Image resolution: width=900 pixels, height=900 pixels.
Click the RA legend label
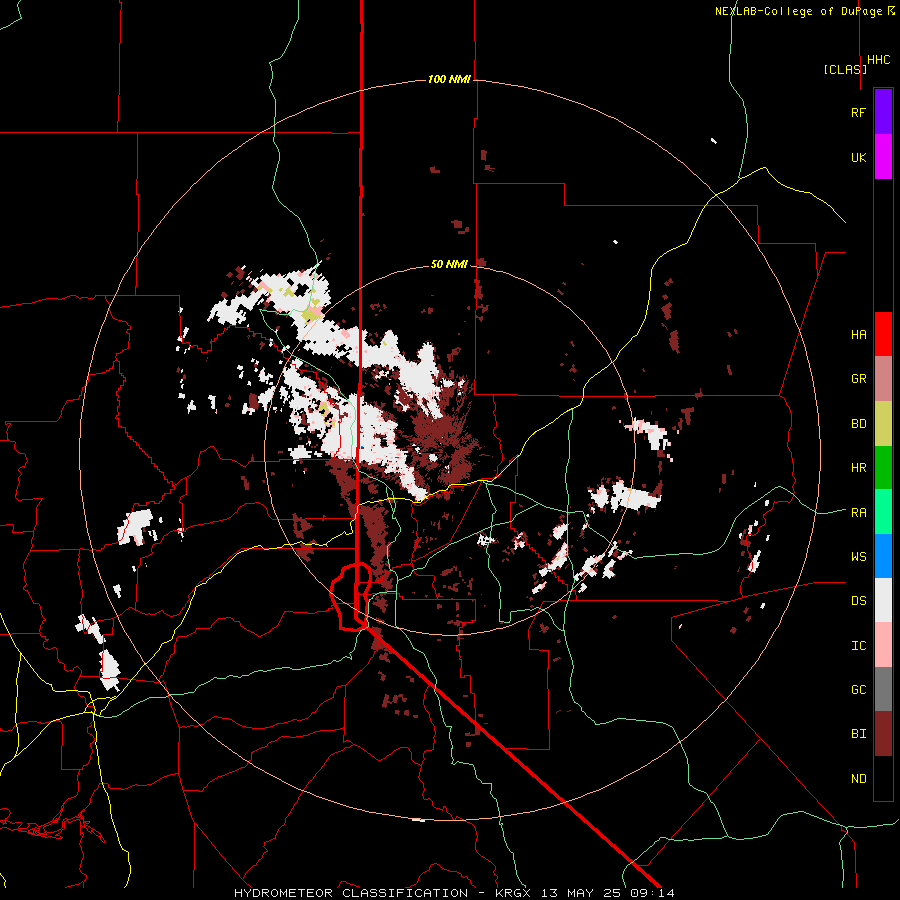pyautogui.click(x=858, y=513)
